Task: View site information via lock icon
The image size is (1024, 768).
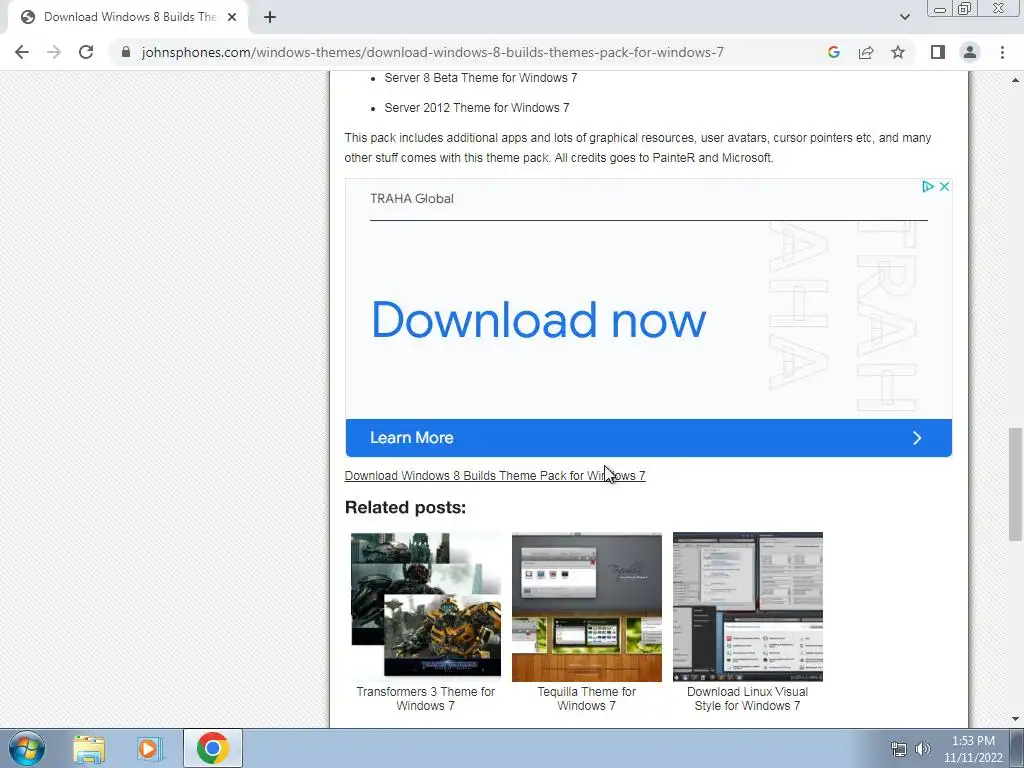Action: [x=126, y=52]
